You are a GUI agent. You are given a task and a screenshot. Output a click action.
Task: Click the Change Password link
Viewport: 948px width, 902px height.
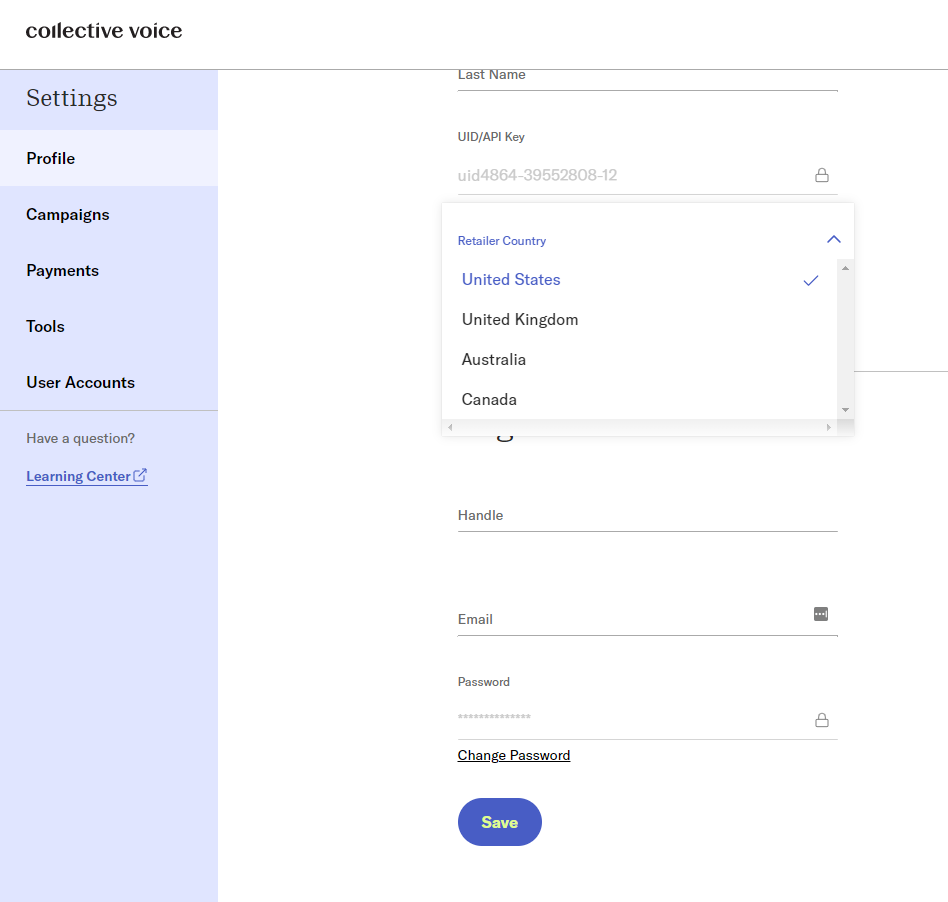(514, 755)
